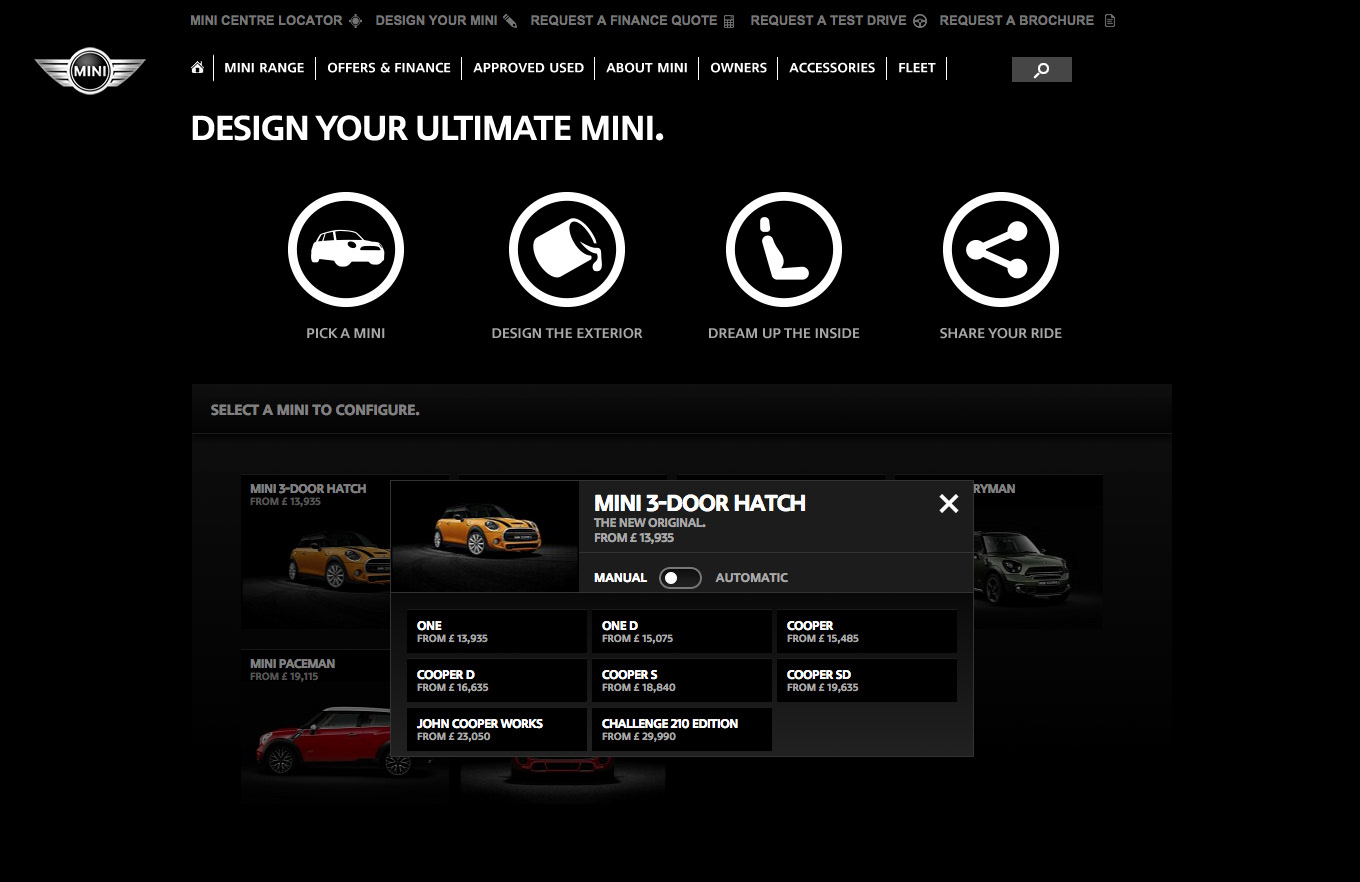
Task: Follow the REQUEST A TEST DRIVE link
Action: click(x=828, y=20)
